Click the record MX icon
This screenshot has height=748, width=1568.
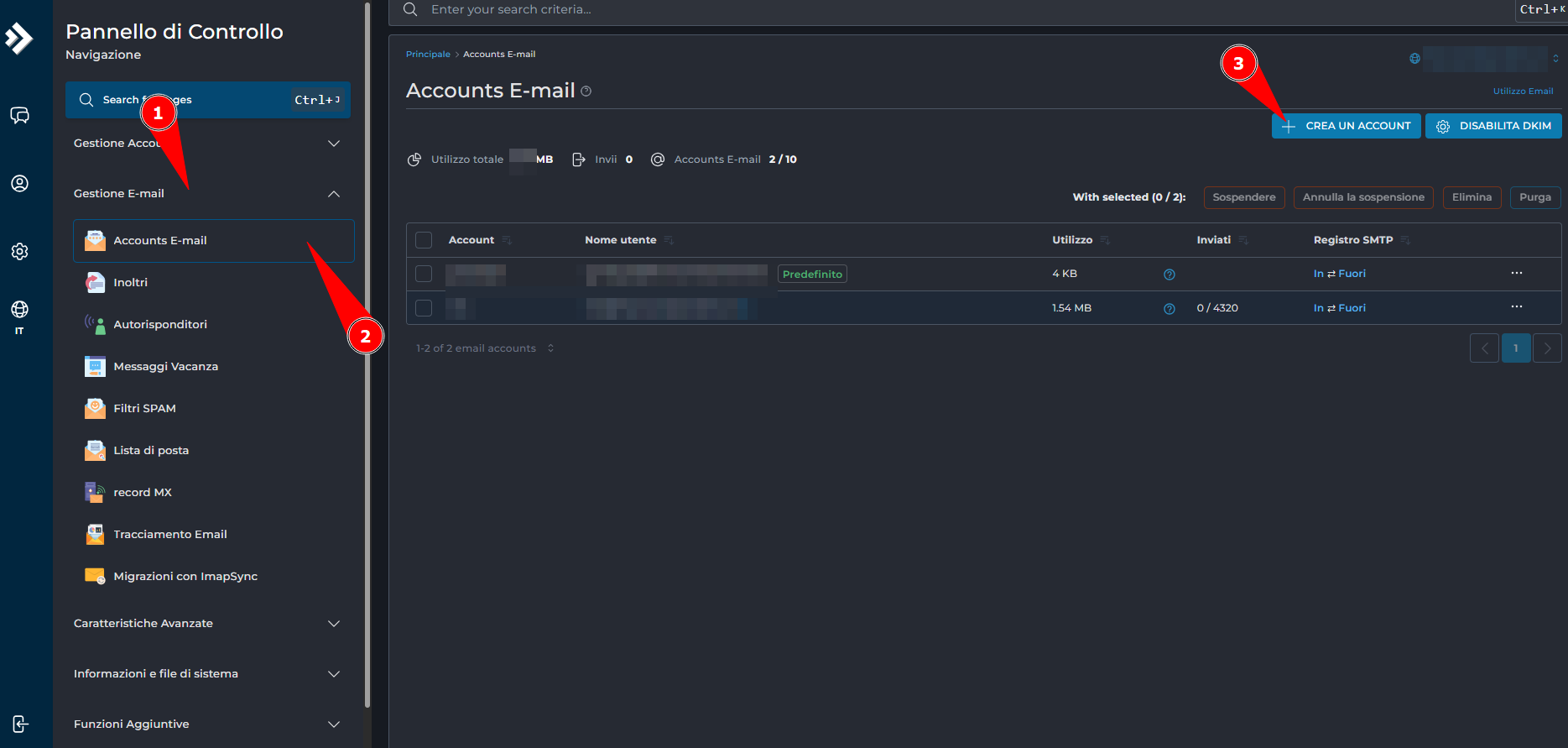click(x=95, y=493)
